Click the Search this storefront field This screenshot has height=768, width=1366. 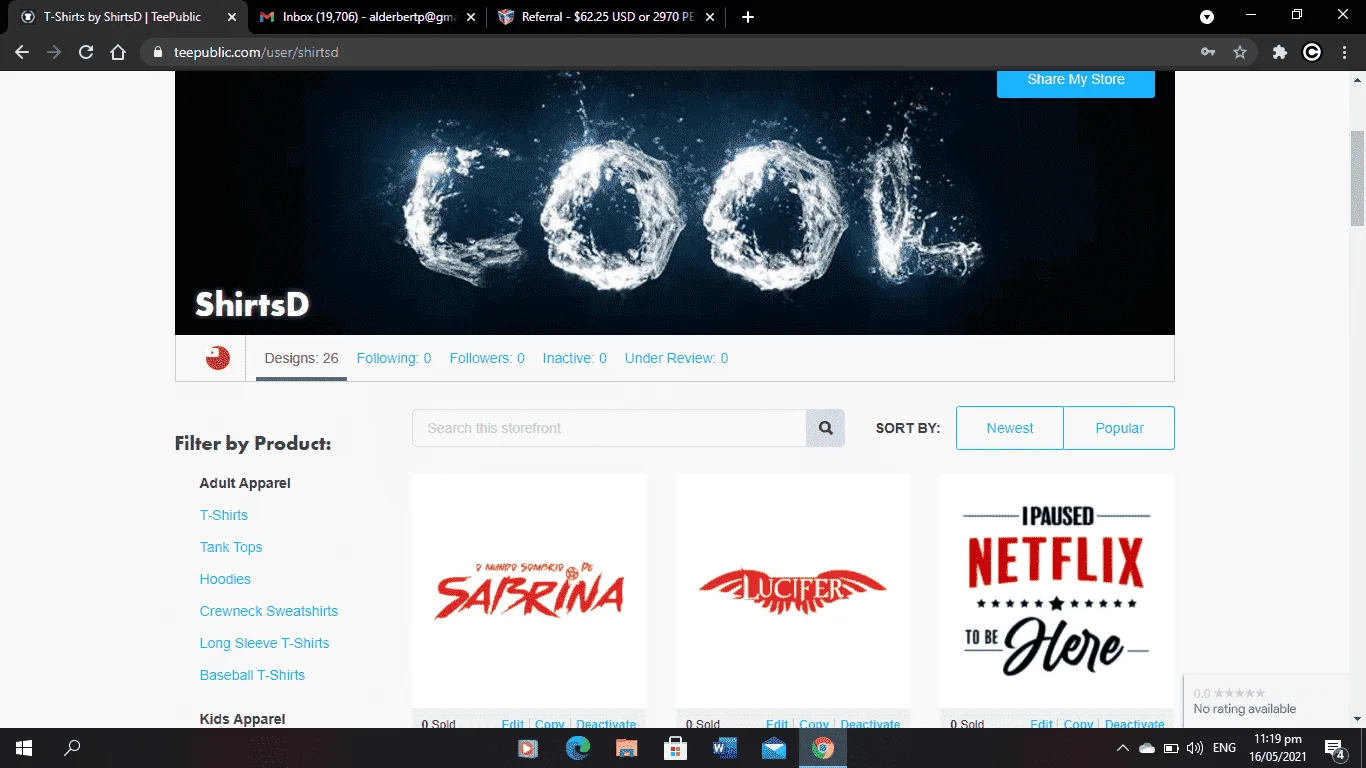609,428
